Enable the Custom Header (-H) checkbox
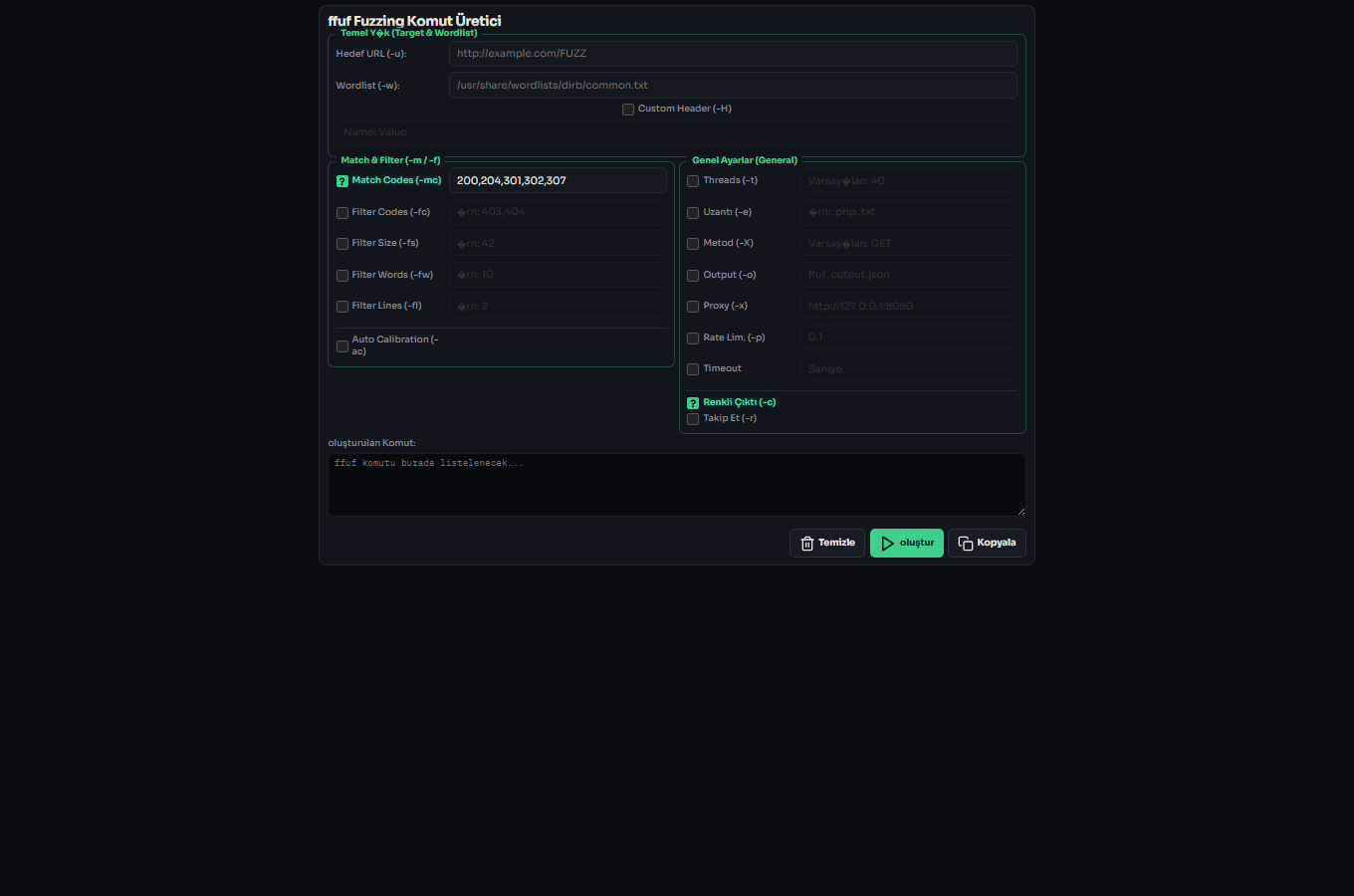The width and height of the screenshot is (1354, 896). [628, 110]
